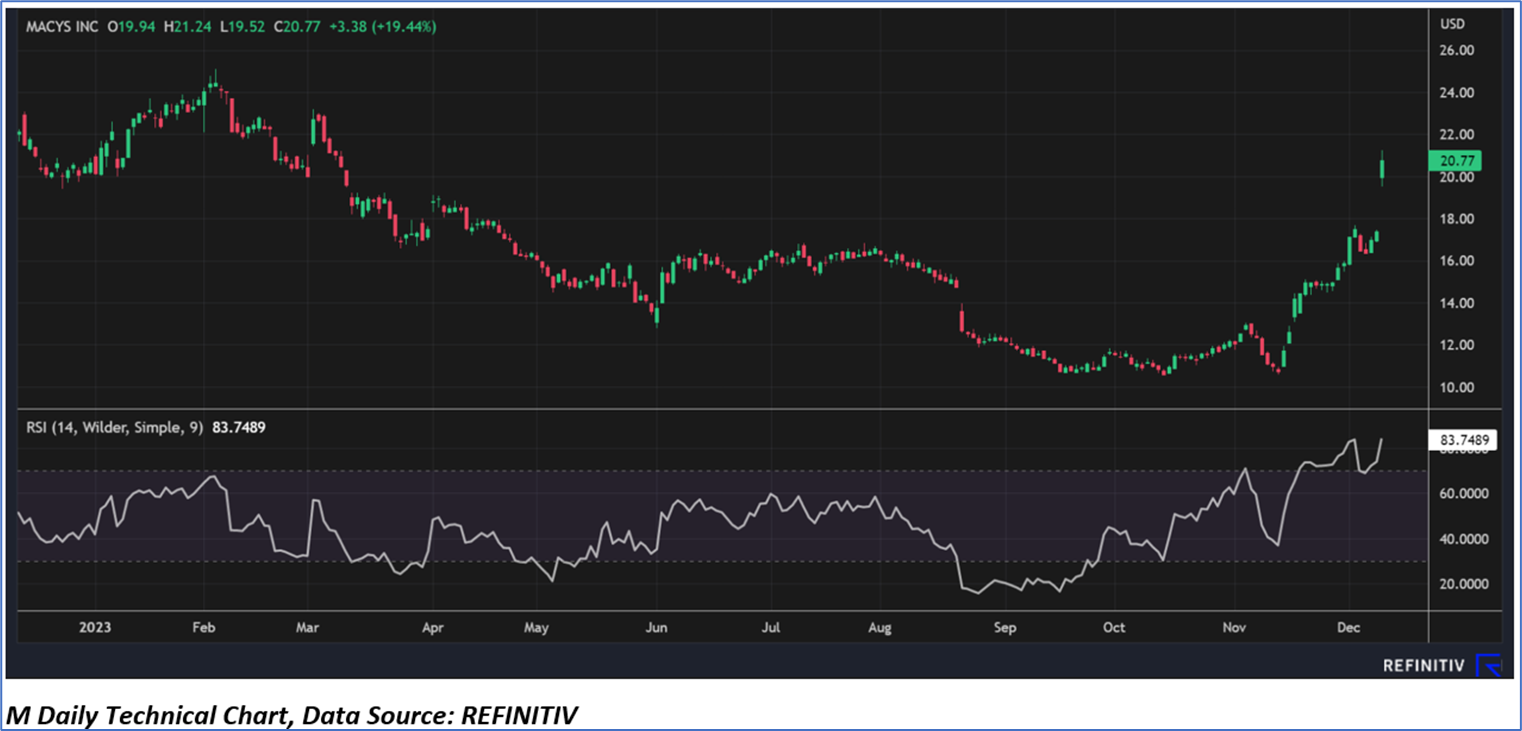Click the latest green candlestick near 20.77
The height and width of the screenshot is (731, 1522).
[1382, 168]
